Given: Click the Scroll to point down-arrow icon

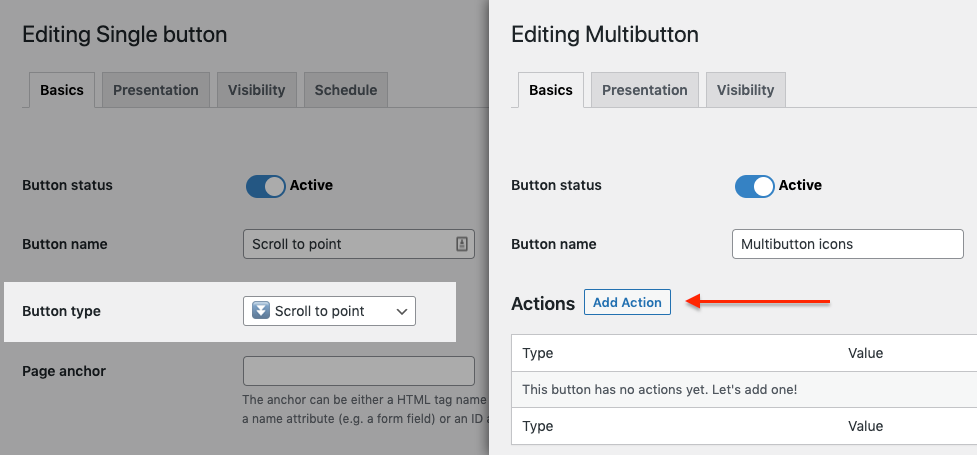Looking at the screenshot, I should (x=260, y=310).
